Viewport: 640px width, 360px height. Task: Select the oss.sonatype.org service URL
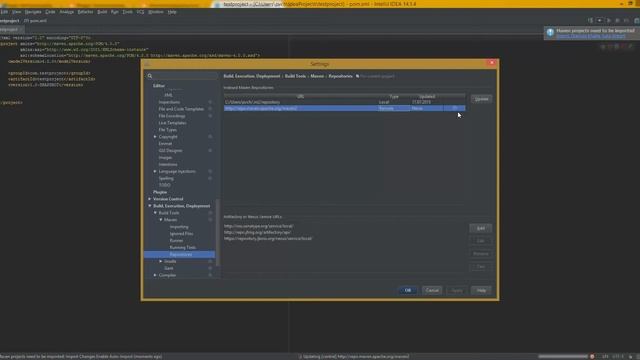click(x=258, y=226)
